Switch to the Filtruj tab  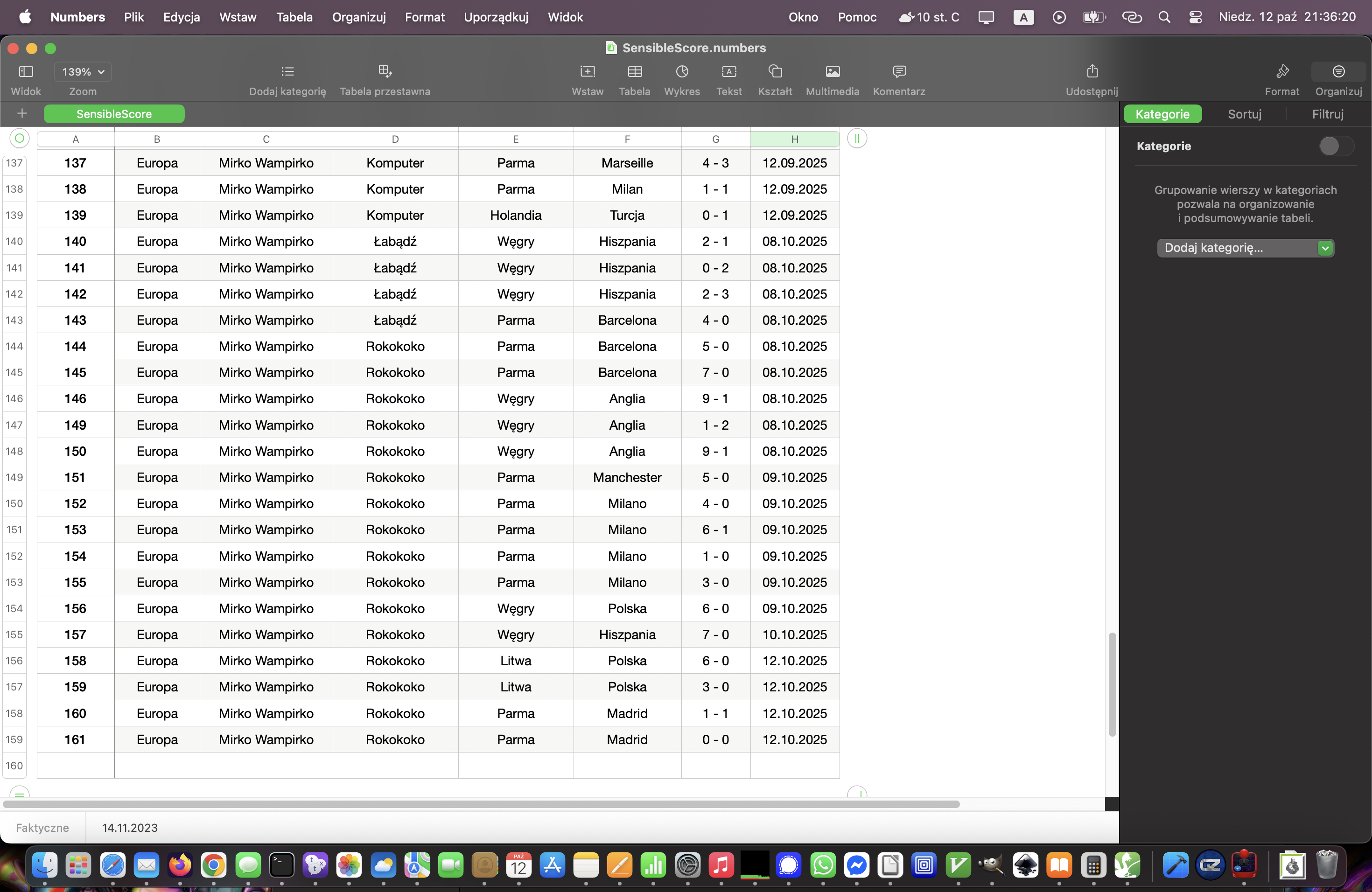pyautogui.click(x=1327, y=114)
